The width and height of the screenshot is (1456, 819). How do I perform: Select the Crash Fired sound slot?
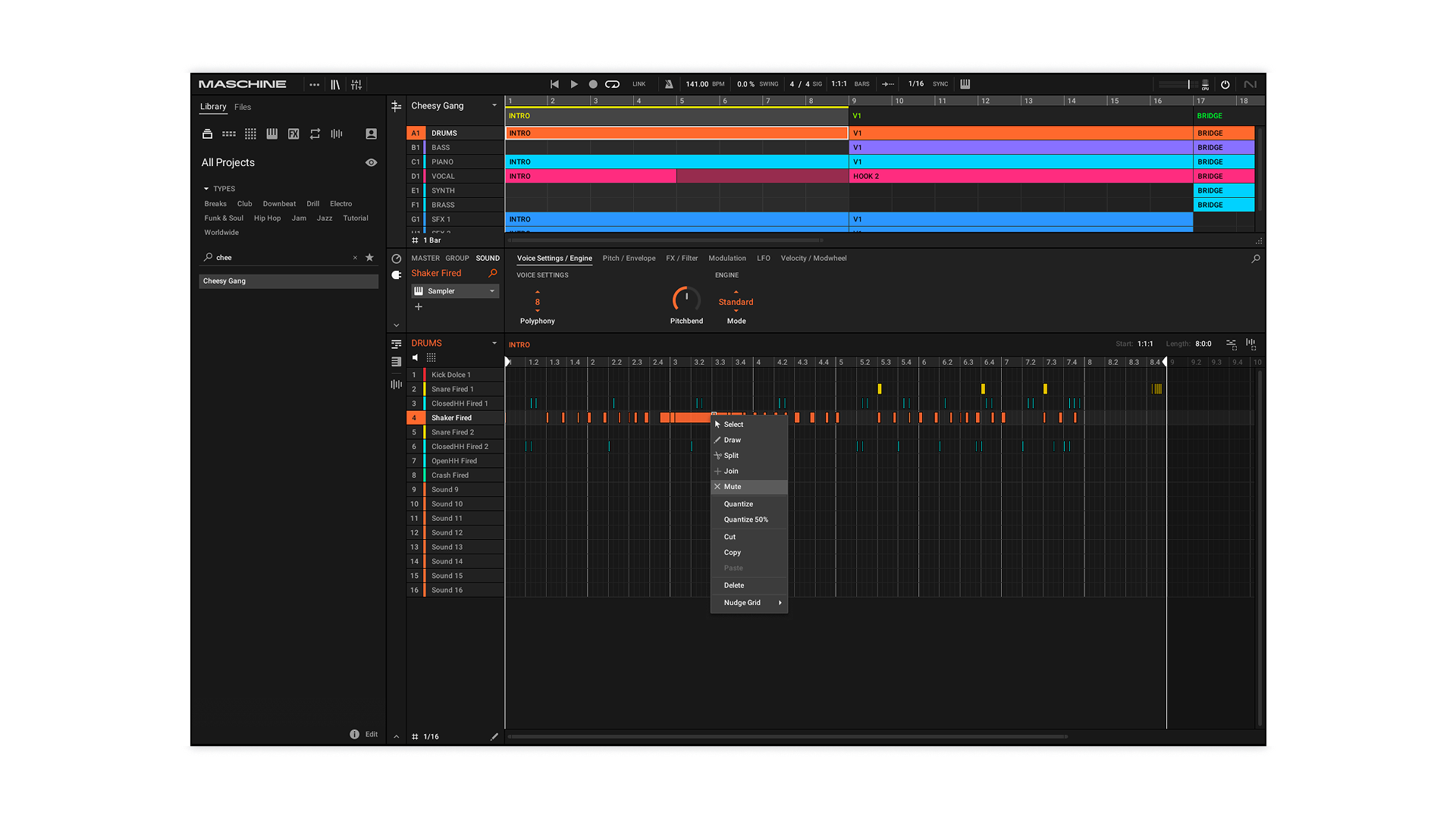(x=450, y=475)
